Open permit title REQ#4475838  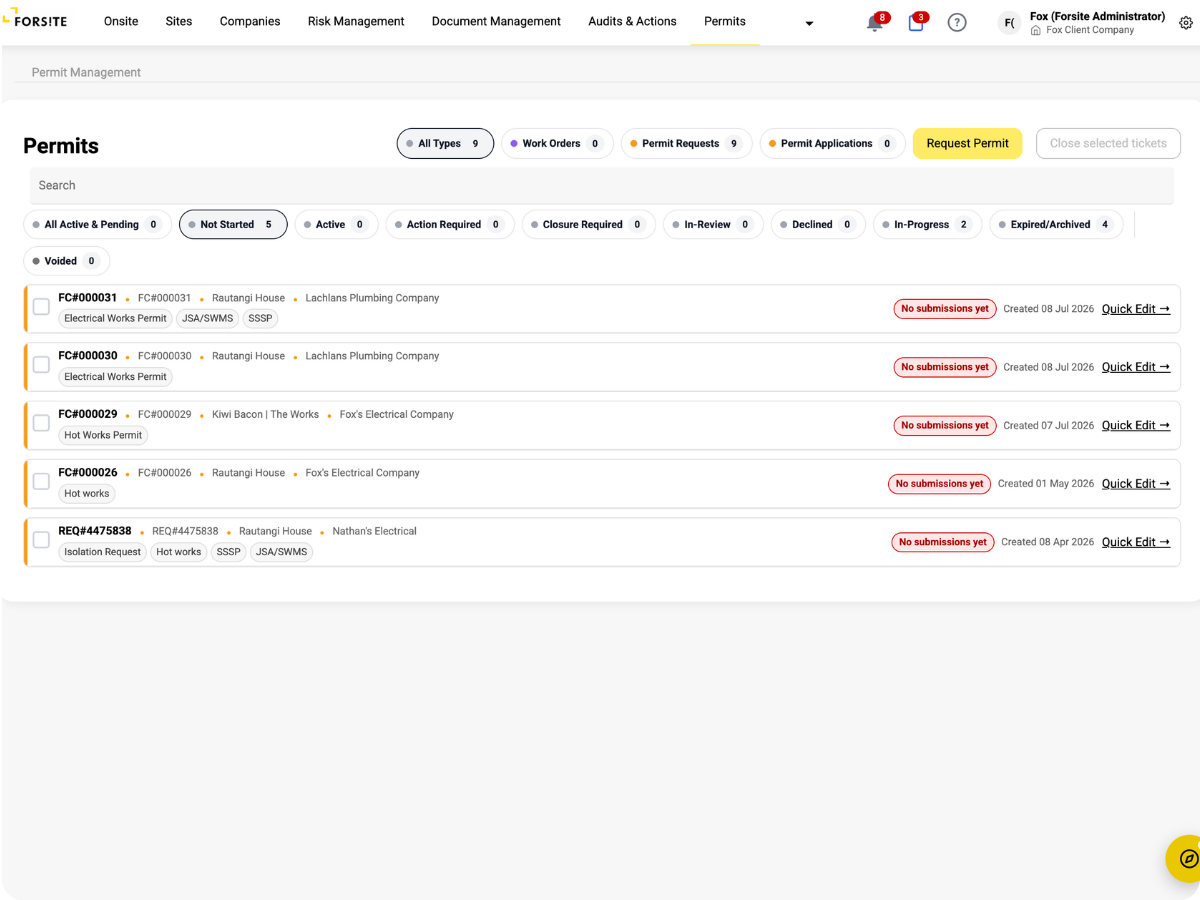pyautogui.click(x=95, y=531)
